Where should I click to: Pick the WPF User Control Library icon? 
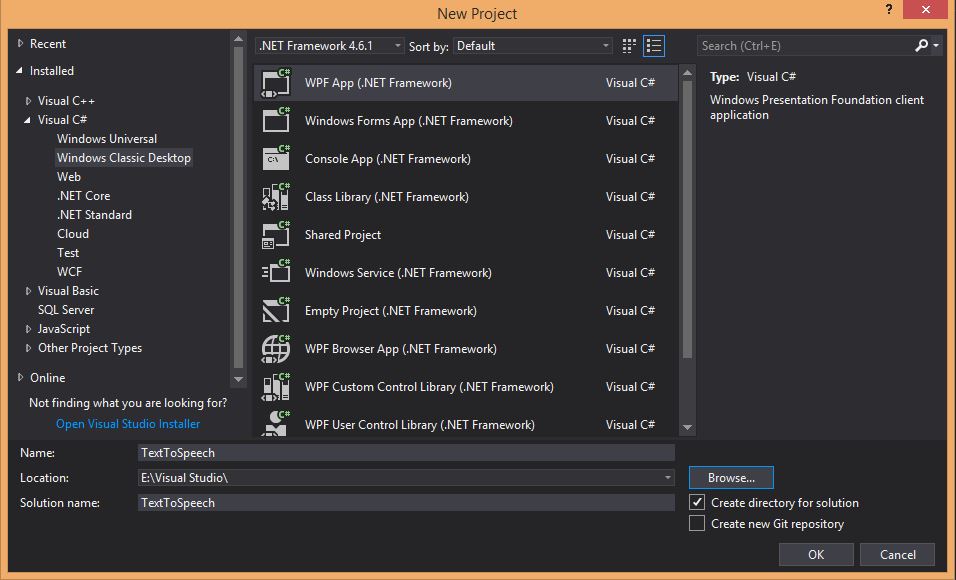[x=276, y=423]
